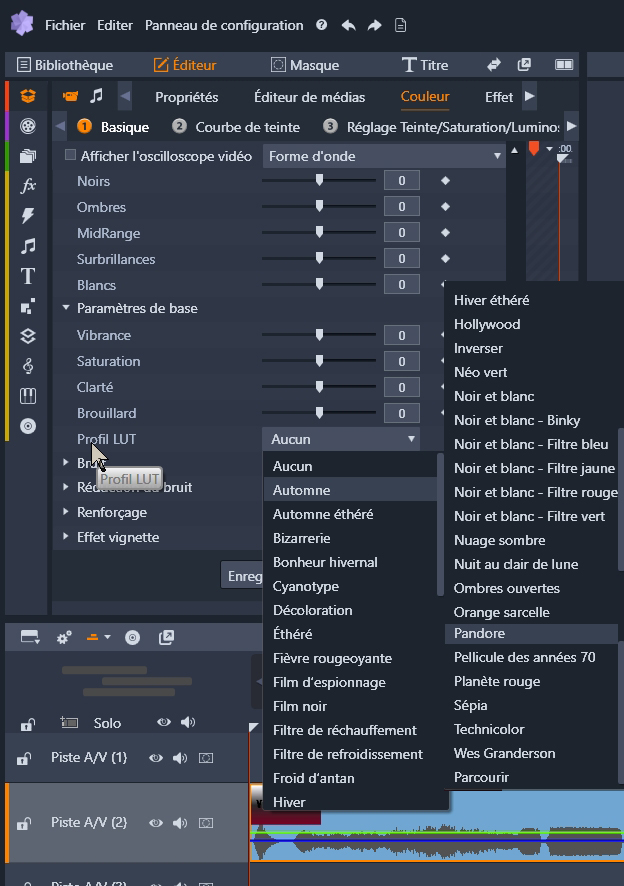Switch to the Bibliothèque tab
This screenshot has height=886, width=624.
coord(64,65)
